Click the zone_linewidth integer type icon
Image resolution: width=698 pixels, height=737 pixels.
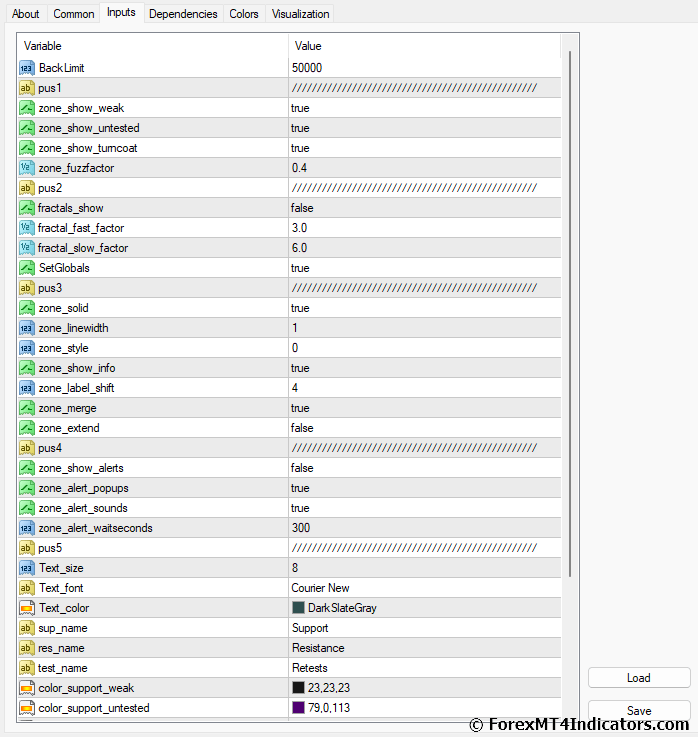tap(27, 328)
